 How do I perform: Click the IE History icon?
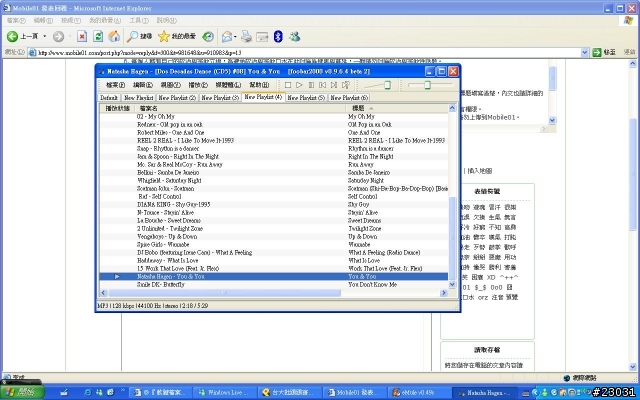click(208, 36)
